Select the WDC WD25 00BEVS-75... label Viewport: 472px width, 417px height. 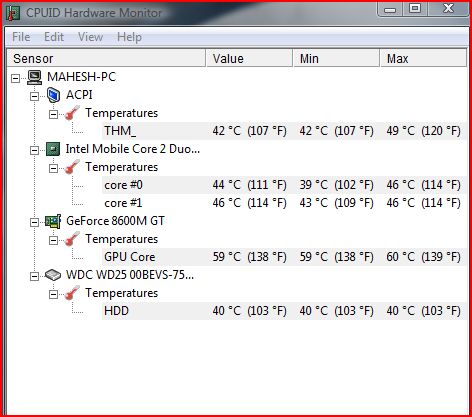tap(130, 275)
